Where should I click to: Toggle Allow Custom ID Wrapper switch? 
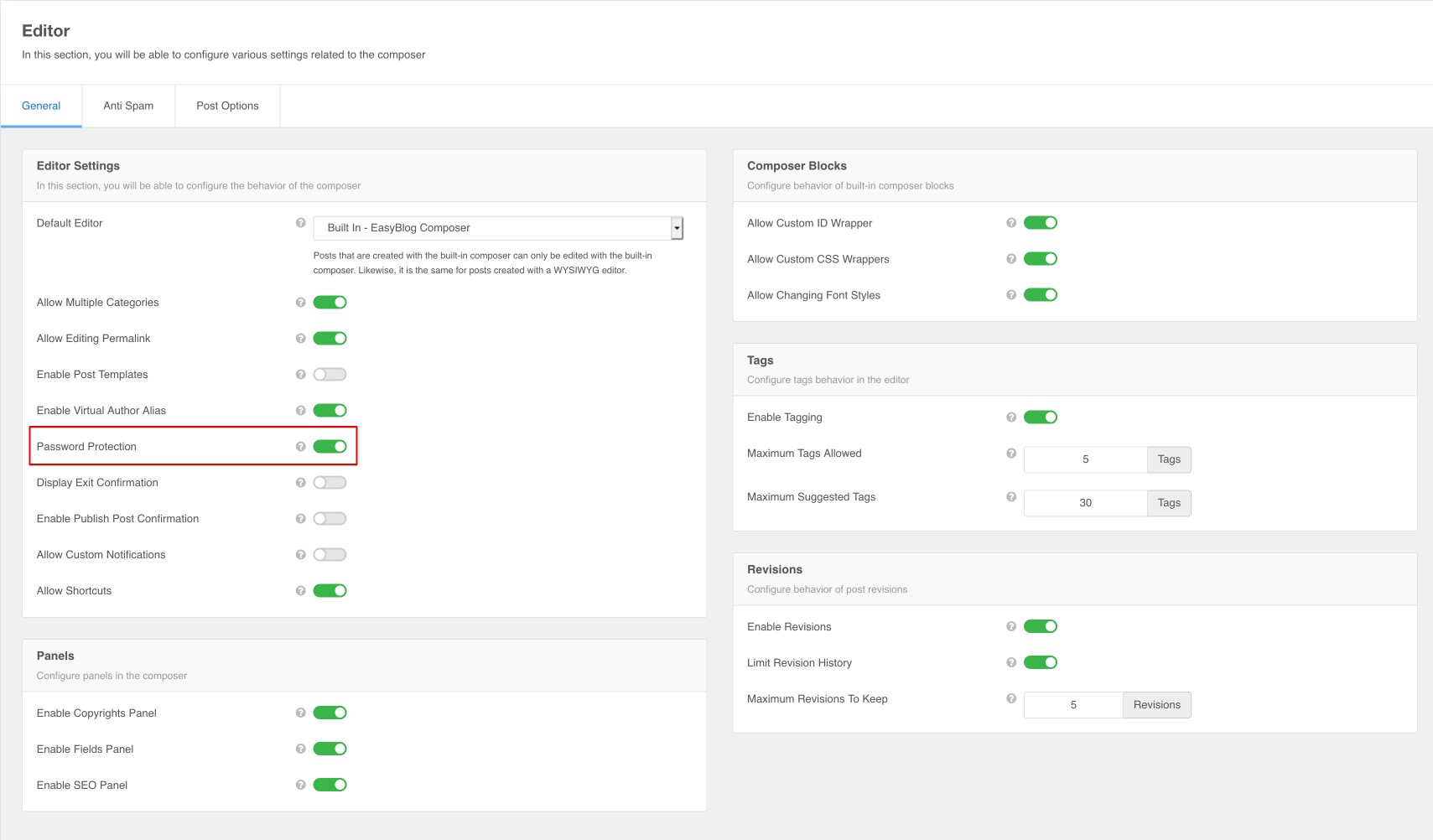(1041, 223)
